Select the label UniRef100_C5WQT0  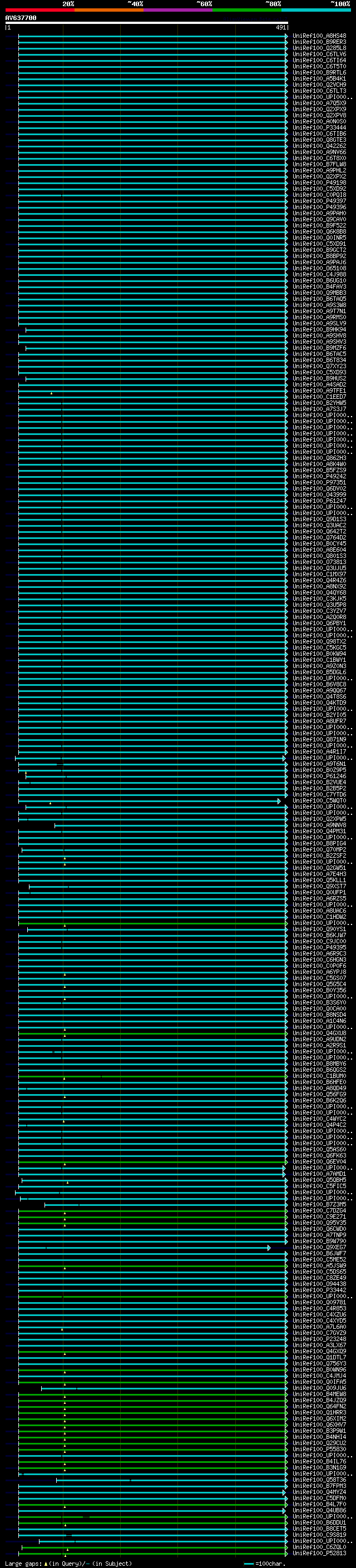pyautogui.click(x=319, y=801)
